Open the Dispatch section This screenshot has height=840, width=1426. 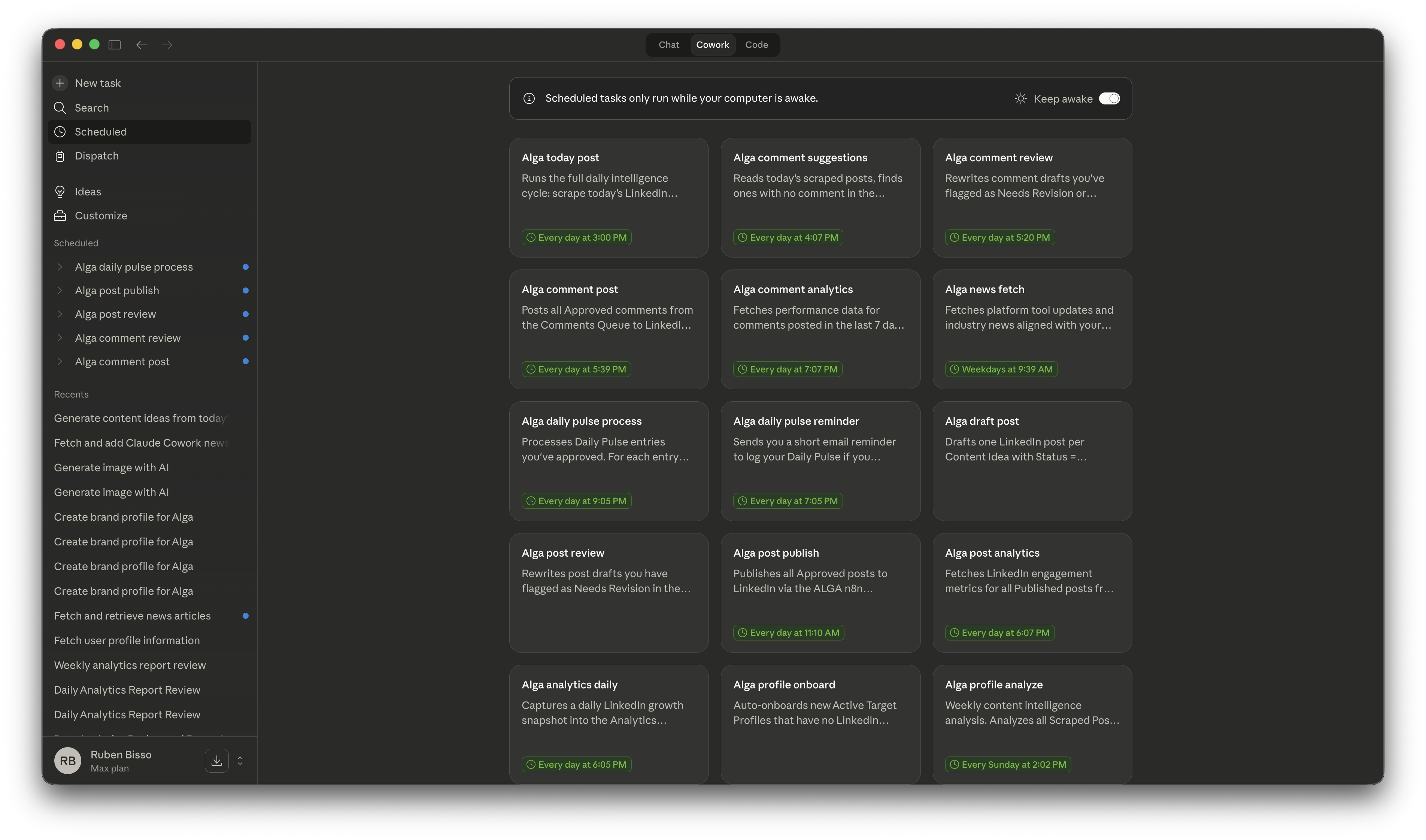click(x=149, y=156)
